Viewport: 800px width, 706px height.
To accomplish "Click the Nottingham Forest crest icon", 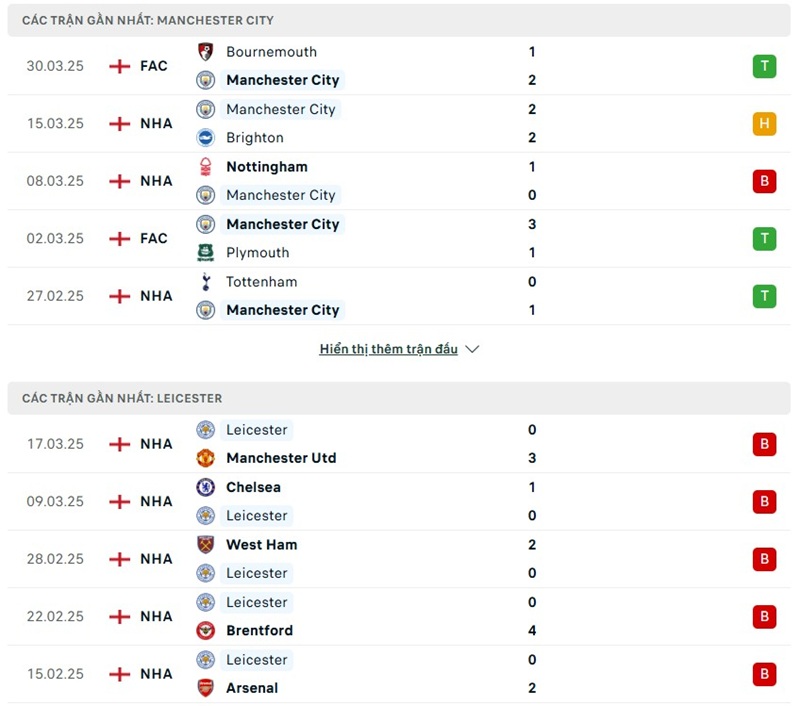I will coord(206,167).
